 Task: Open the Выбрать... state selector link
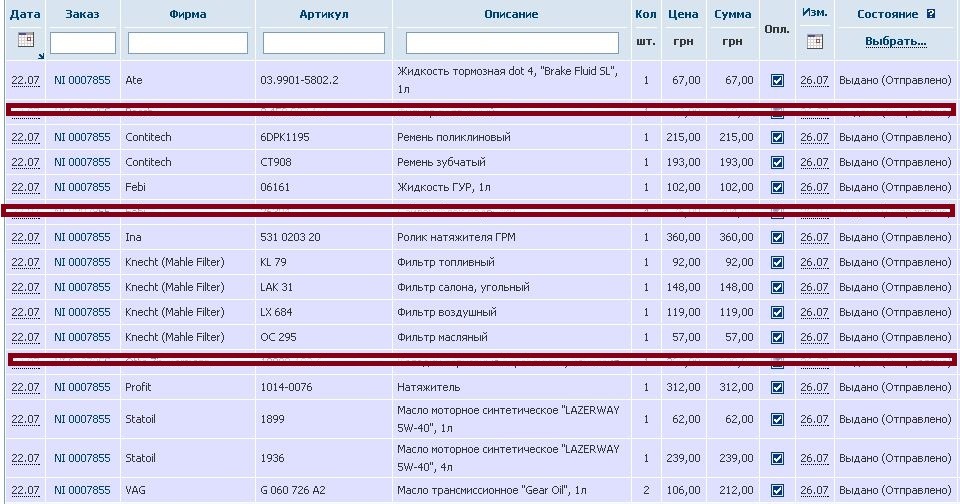pos(895,42)
